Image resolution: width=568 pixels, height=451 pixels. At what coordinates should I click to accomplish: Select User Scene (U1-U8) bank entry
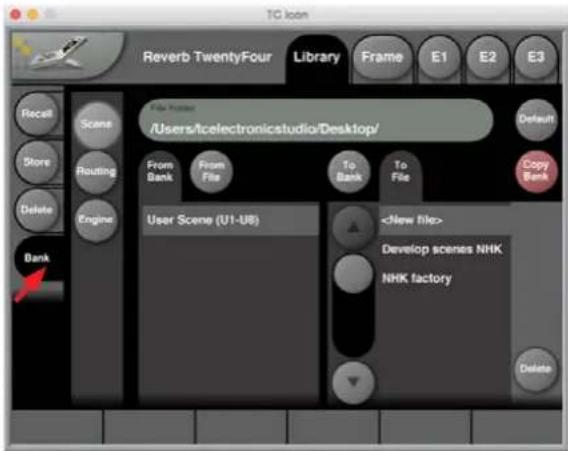coord(231,220)
